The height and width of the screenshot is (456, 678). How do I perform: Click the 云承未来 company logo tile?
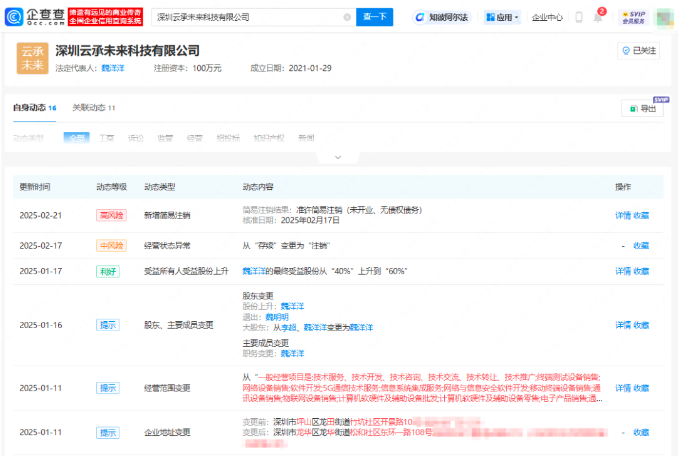click(x=33, y=57)
